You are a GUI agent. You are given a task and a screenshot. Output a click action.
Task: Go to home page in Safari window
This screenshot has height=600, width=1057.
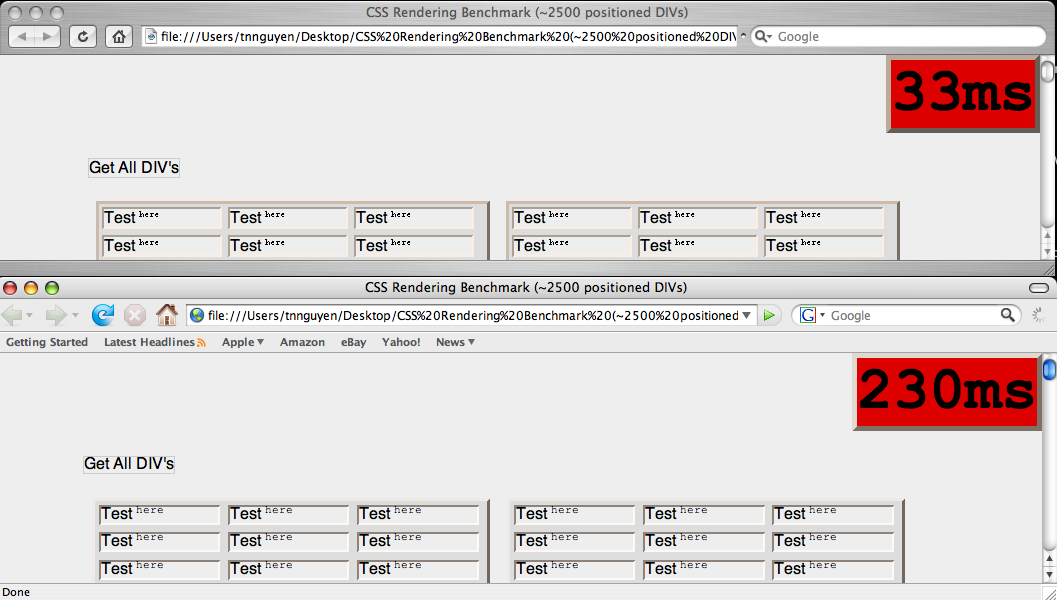tap(119, 36)
